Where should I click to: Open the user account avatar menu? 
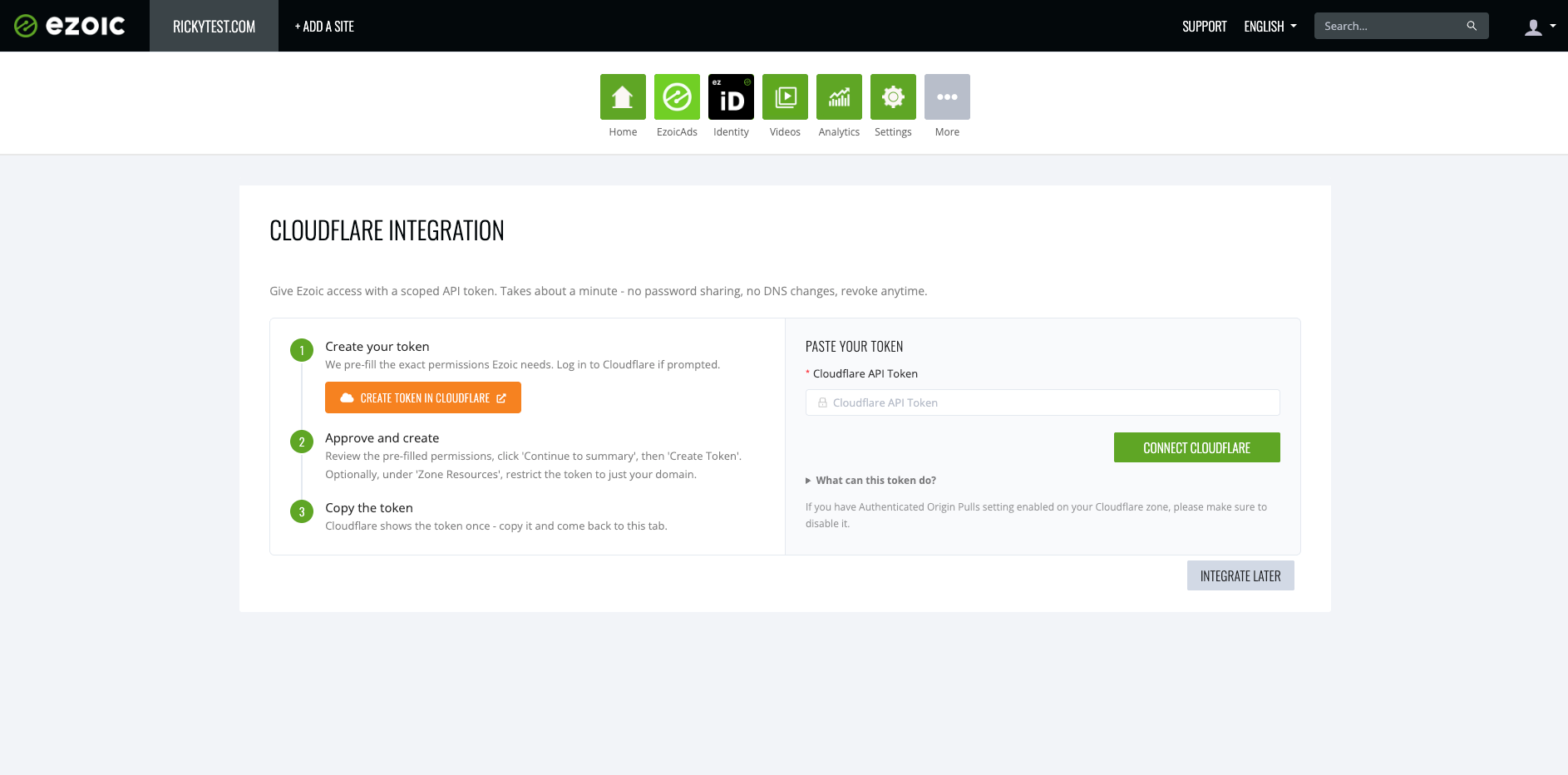[x=1540, y=27]
